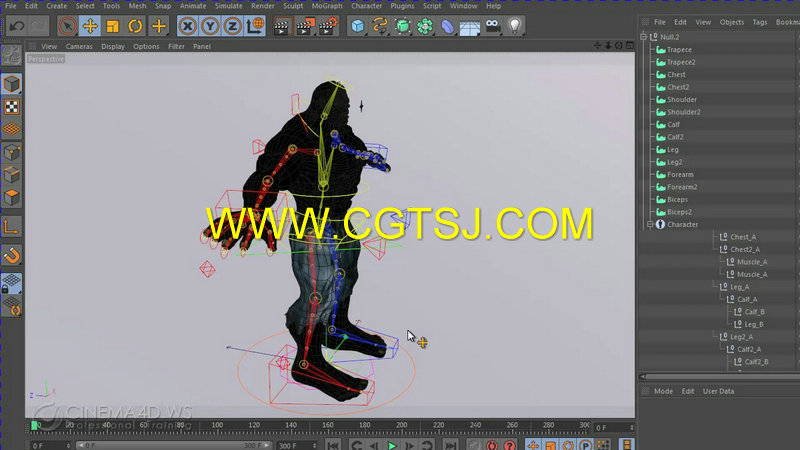Click Record Active Objects button
The width and height of the screenshot is (800, 450).
474,445
